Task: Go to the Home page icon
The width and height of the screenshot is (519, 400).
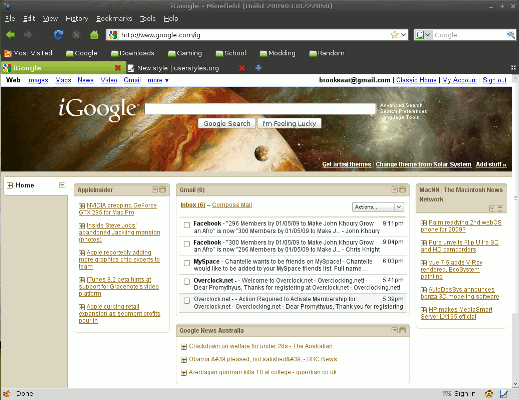Action: tap(94, 34)
